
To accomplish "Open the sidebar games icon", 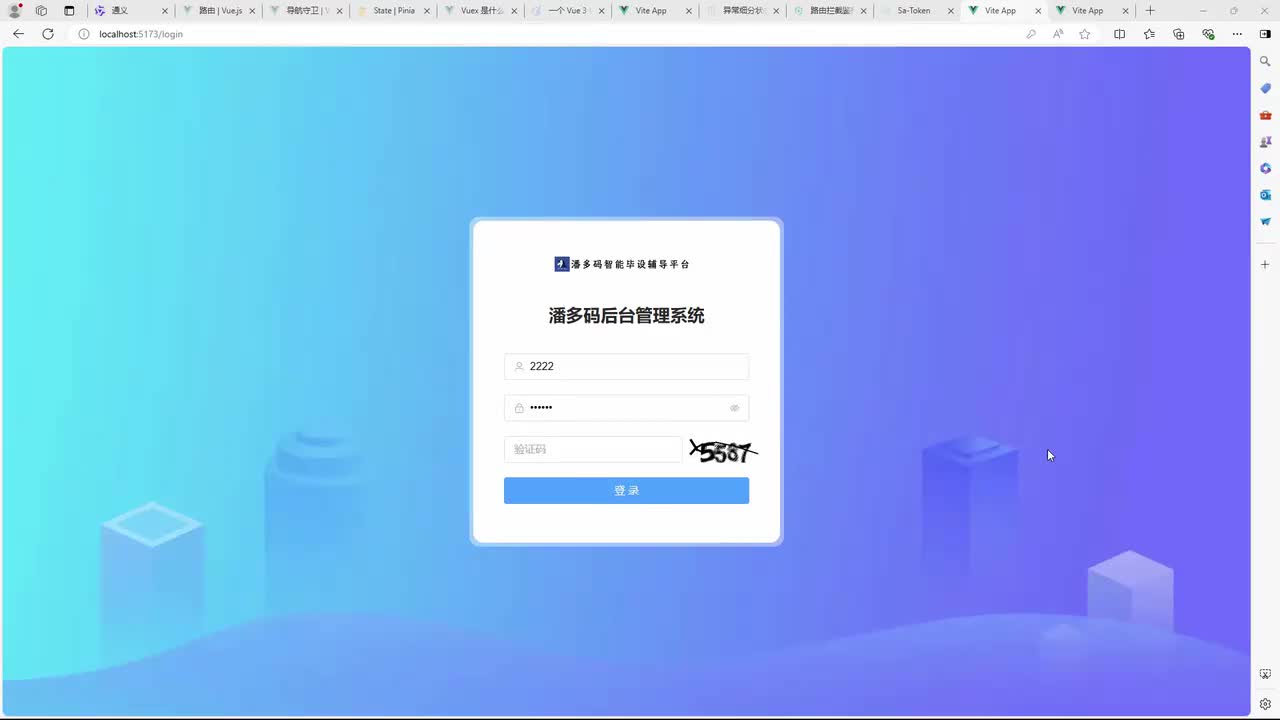I will tap(1265, 142).
